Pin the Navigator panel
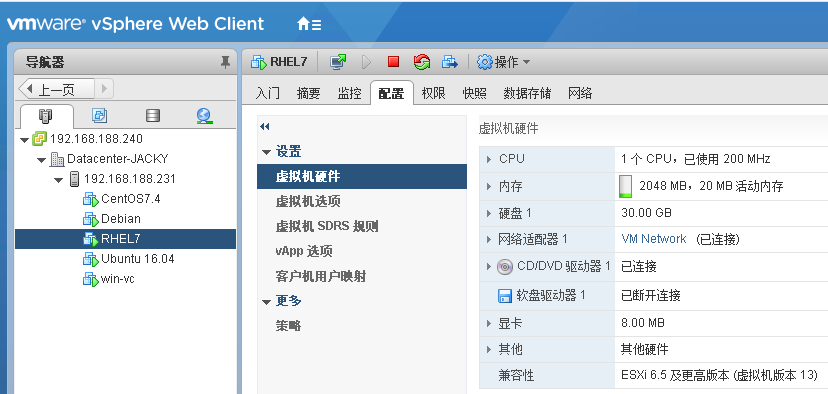The image size is (828, 394). tap(225, 62)
